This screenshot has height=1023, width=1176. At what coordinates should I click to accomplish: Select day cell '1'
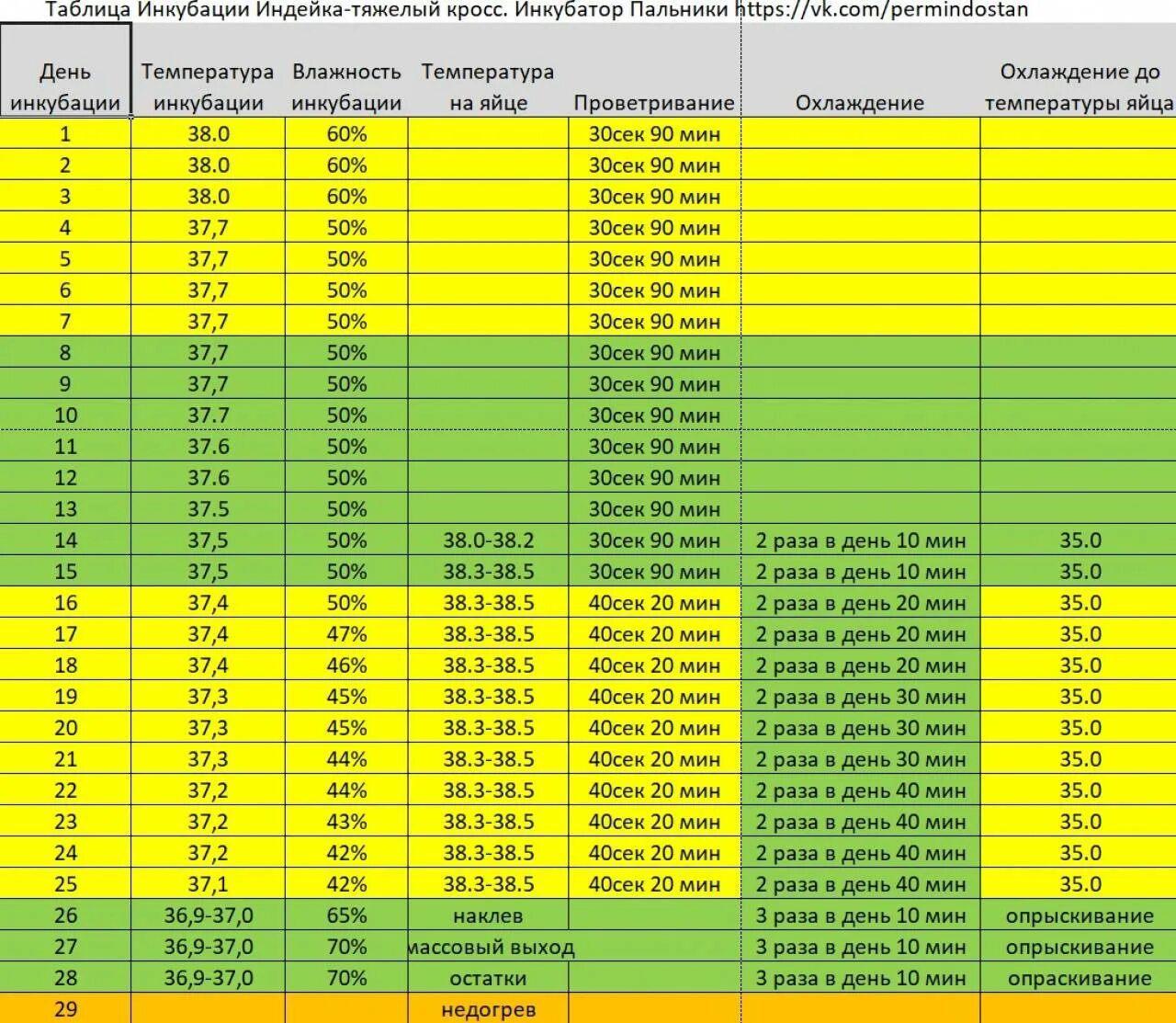(65, 134)
